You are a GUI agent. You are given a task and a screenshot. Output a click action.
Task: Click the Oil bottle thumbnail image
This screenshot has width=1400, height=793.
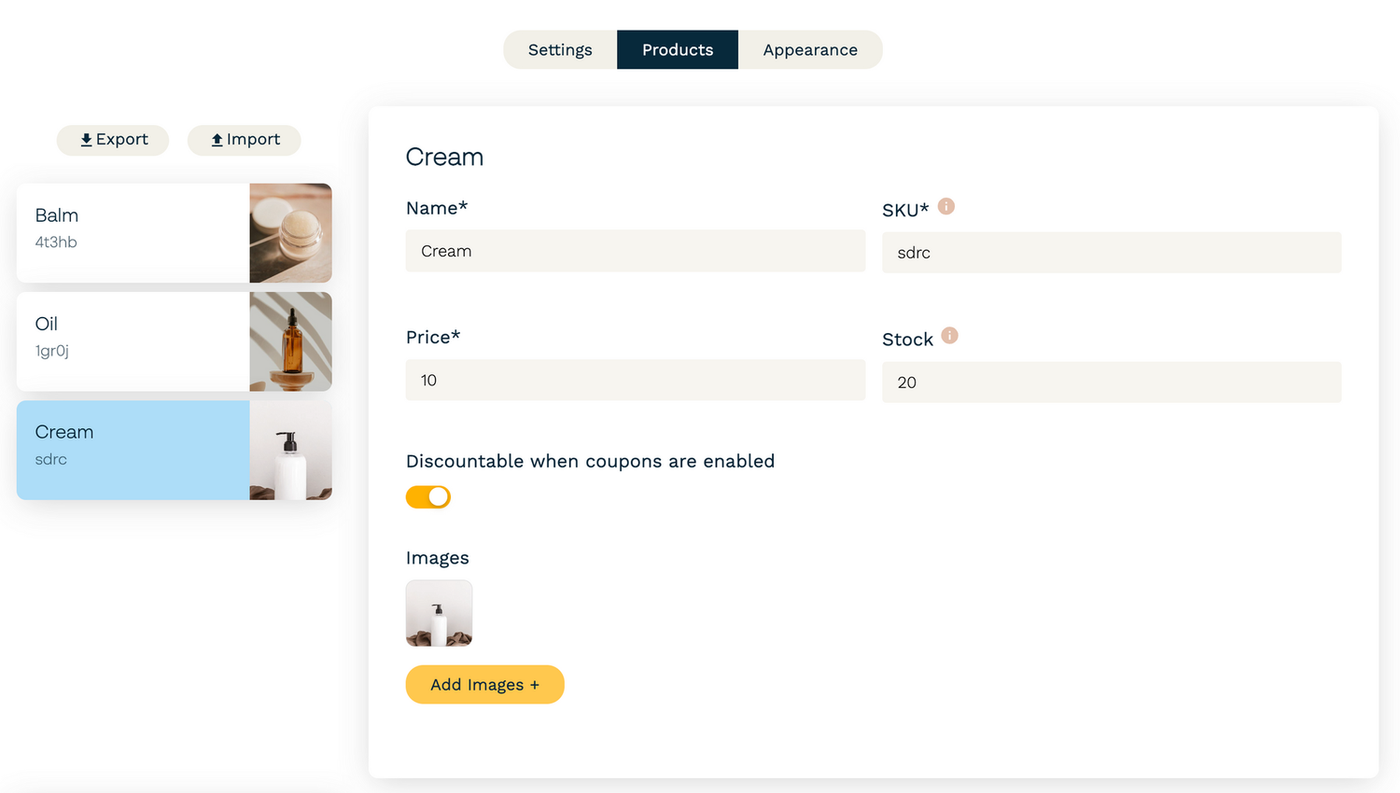click(x=290, y=341)
